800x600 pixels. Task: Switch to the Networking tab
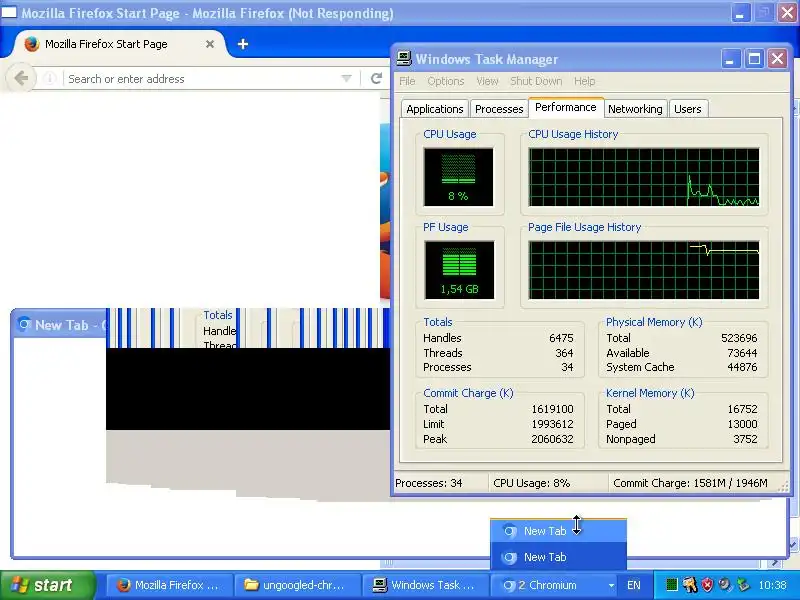point(635,109)
